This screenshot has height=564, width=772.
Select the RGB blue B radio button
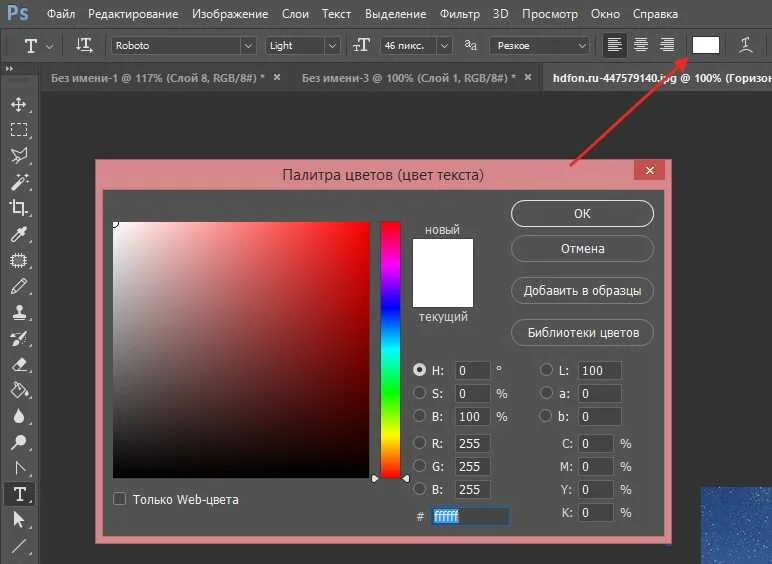(419, 489)
